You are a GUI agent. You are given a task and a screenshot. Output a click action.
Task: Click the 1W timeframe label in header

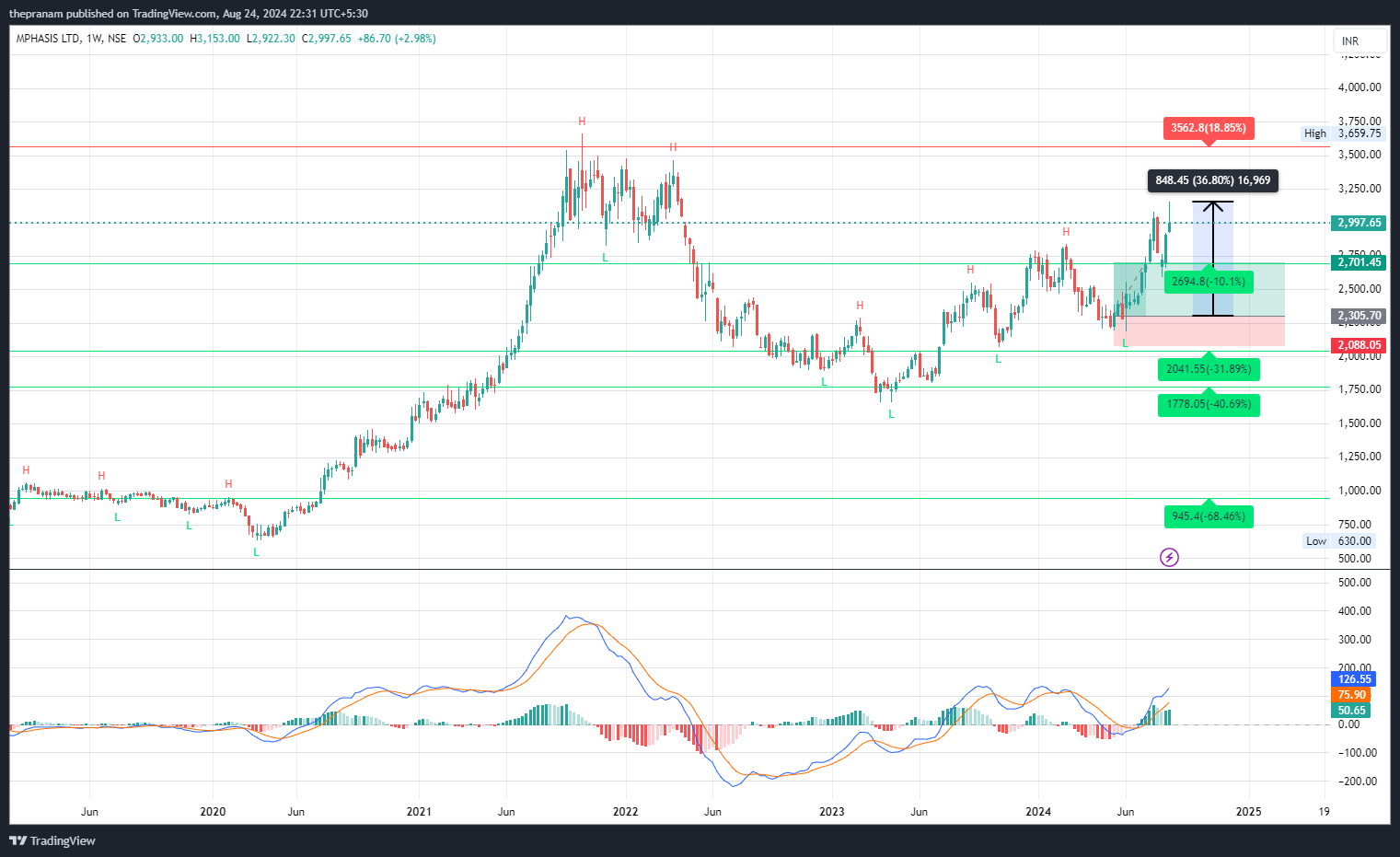[x=94, y=39]
